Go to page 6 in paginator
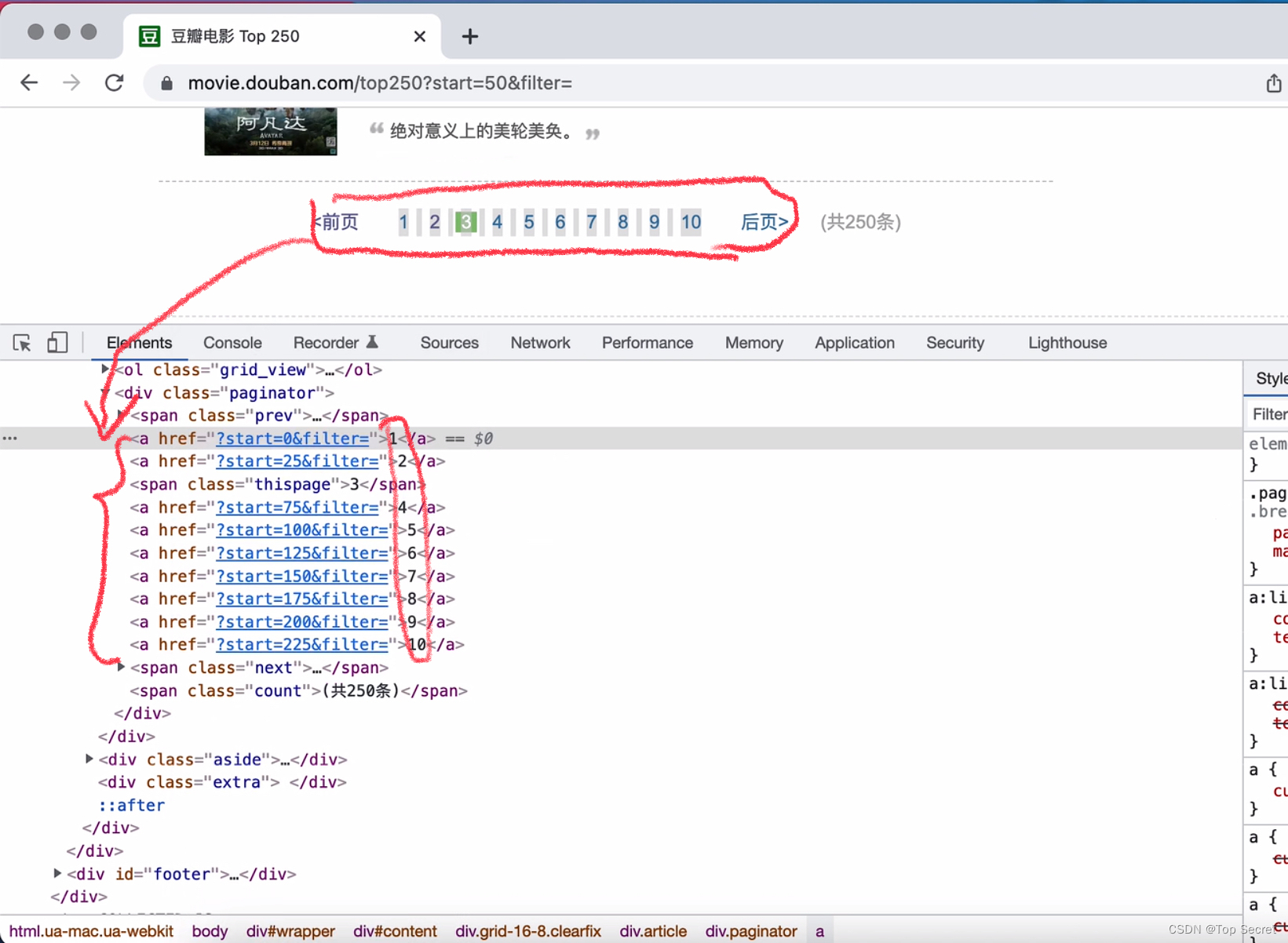Image resolution: width=1288 pixels, height=943 pixels. point(560,222)
